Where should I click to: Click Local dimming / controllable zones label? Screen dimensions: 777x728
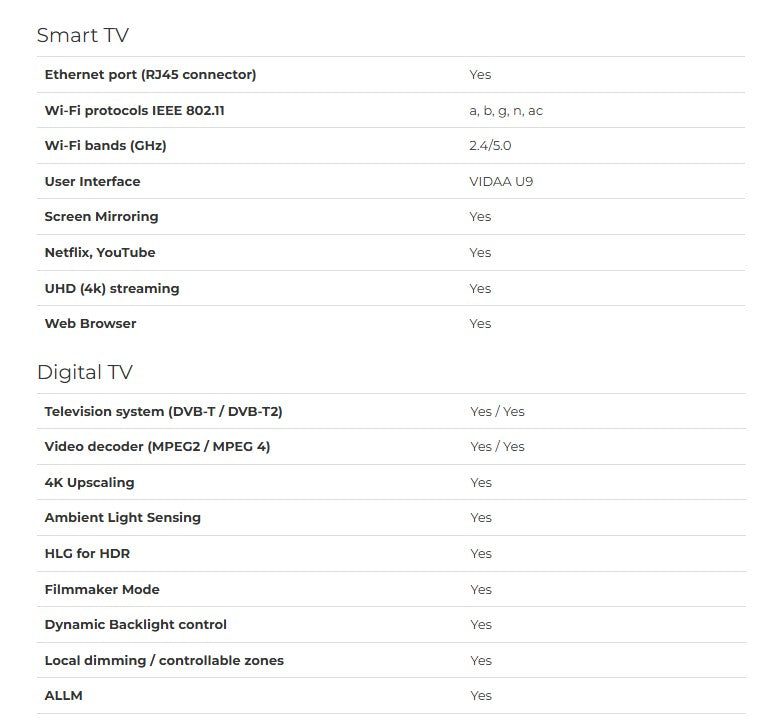pyautogui.click(x=164, y=661)
